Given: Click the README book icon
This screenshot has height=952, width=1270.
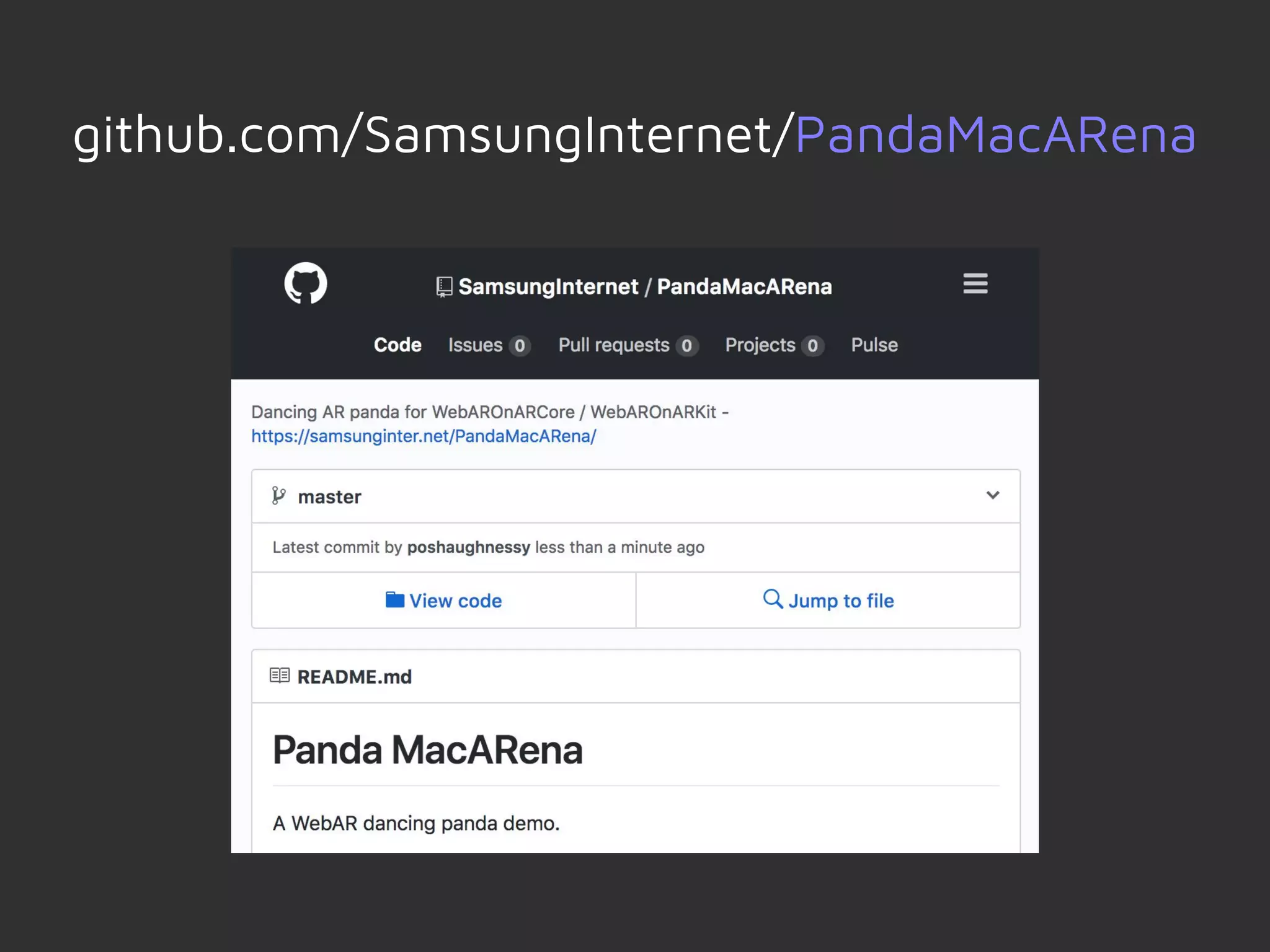Looking at the screenshot, I should pyautogui.click(x=280, y=676).
